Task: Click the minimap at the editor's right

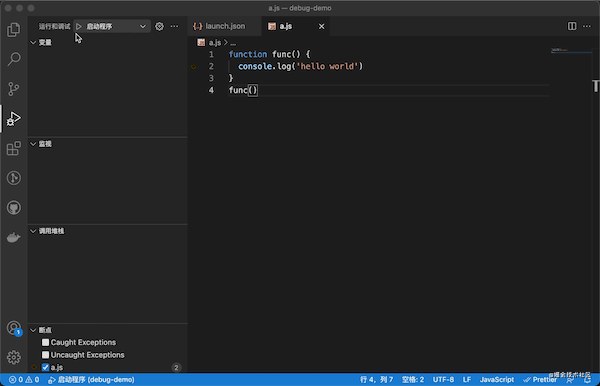Action: 571,51
